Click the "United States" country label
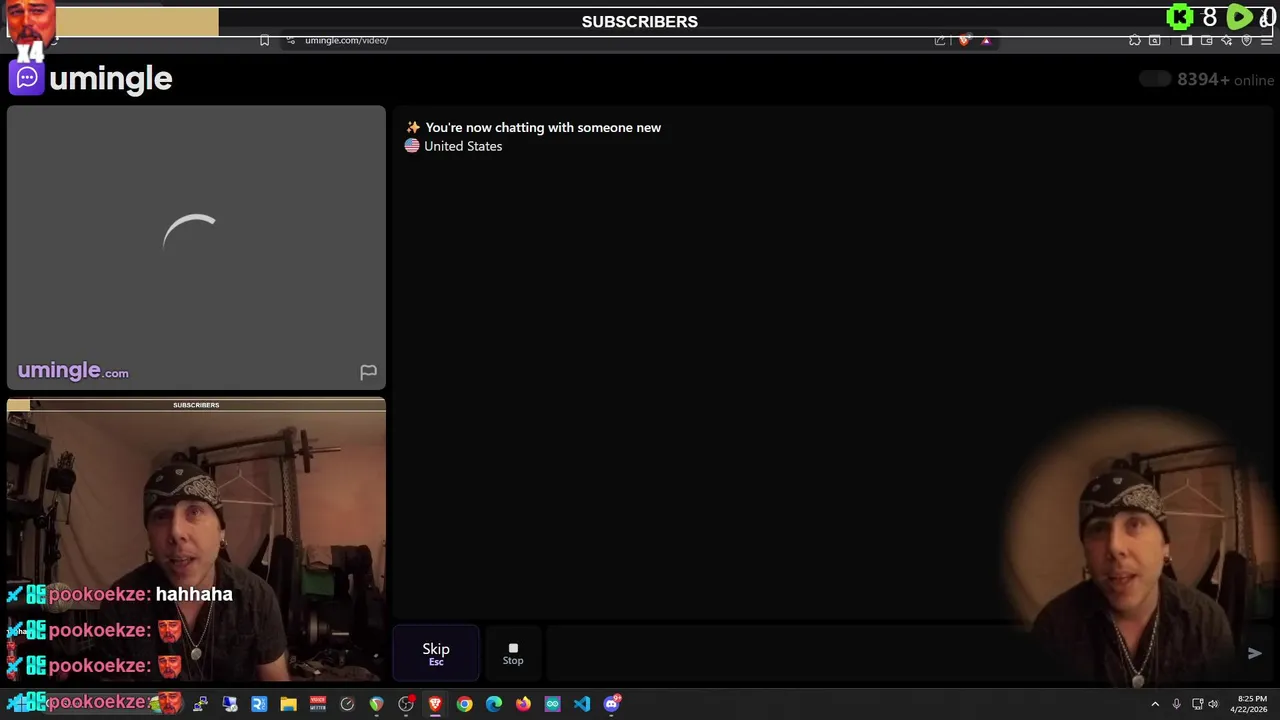Viewport: 1280px width, 720px height. 463,146
